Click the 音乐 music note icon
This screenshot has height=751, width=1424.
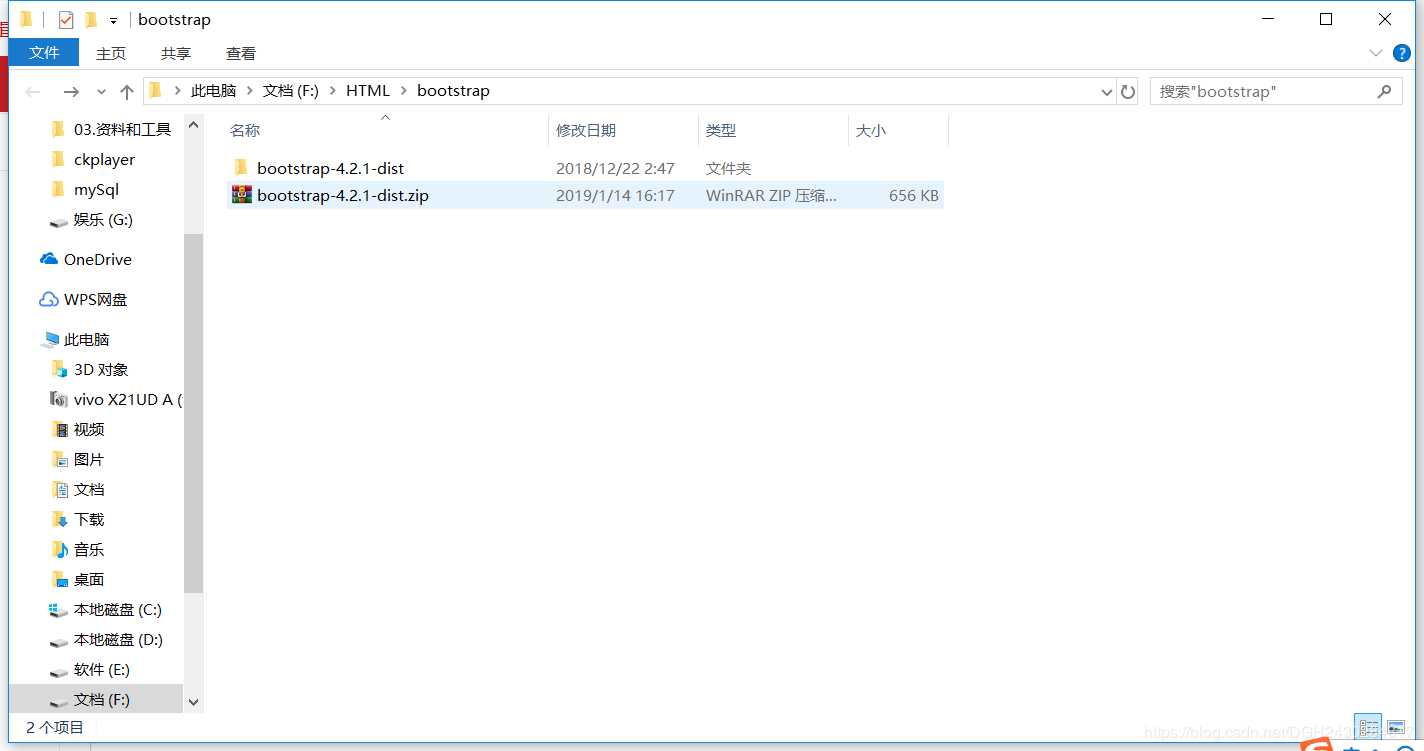tap(59, 549)
